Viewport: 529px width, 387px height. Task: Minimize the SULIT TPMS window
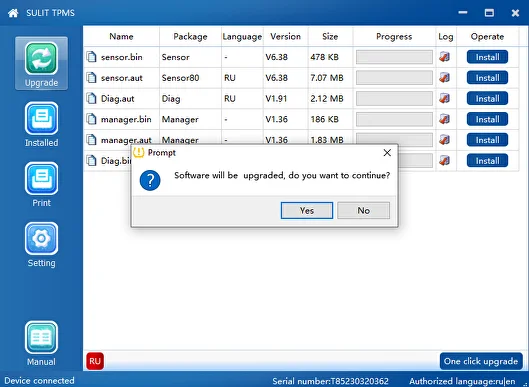click(x=463, y=13)
